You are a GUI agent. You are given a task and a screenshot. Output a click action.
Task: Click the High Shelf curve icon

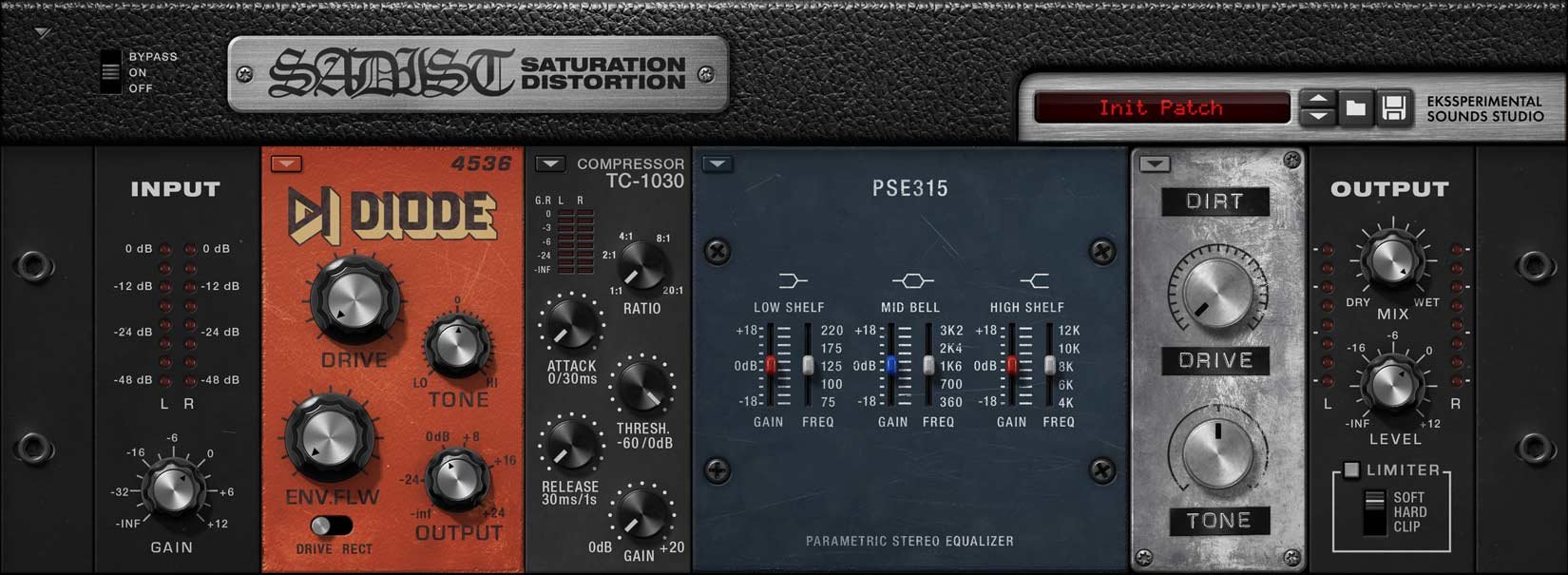click(1034, 280)
